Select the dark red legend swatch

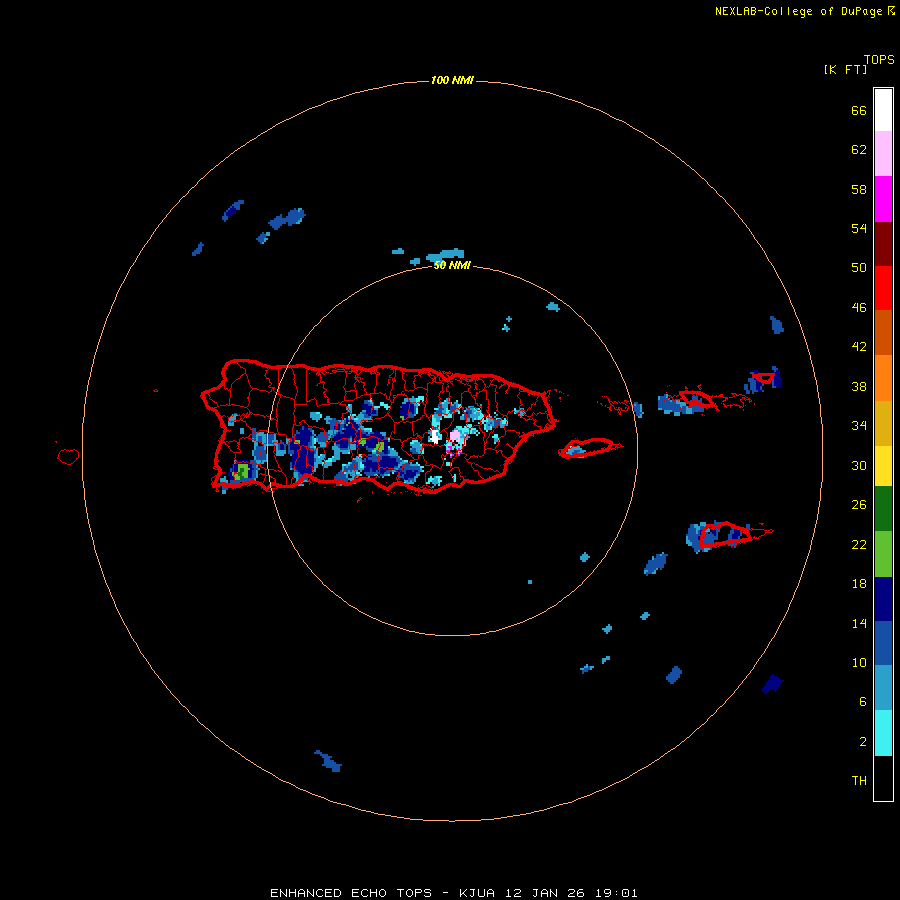[x=883, y=243]
